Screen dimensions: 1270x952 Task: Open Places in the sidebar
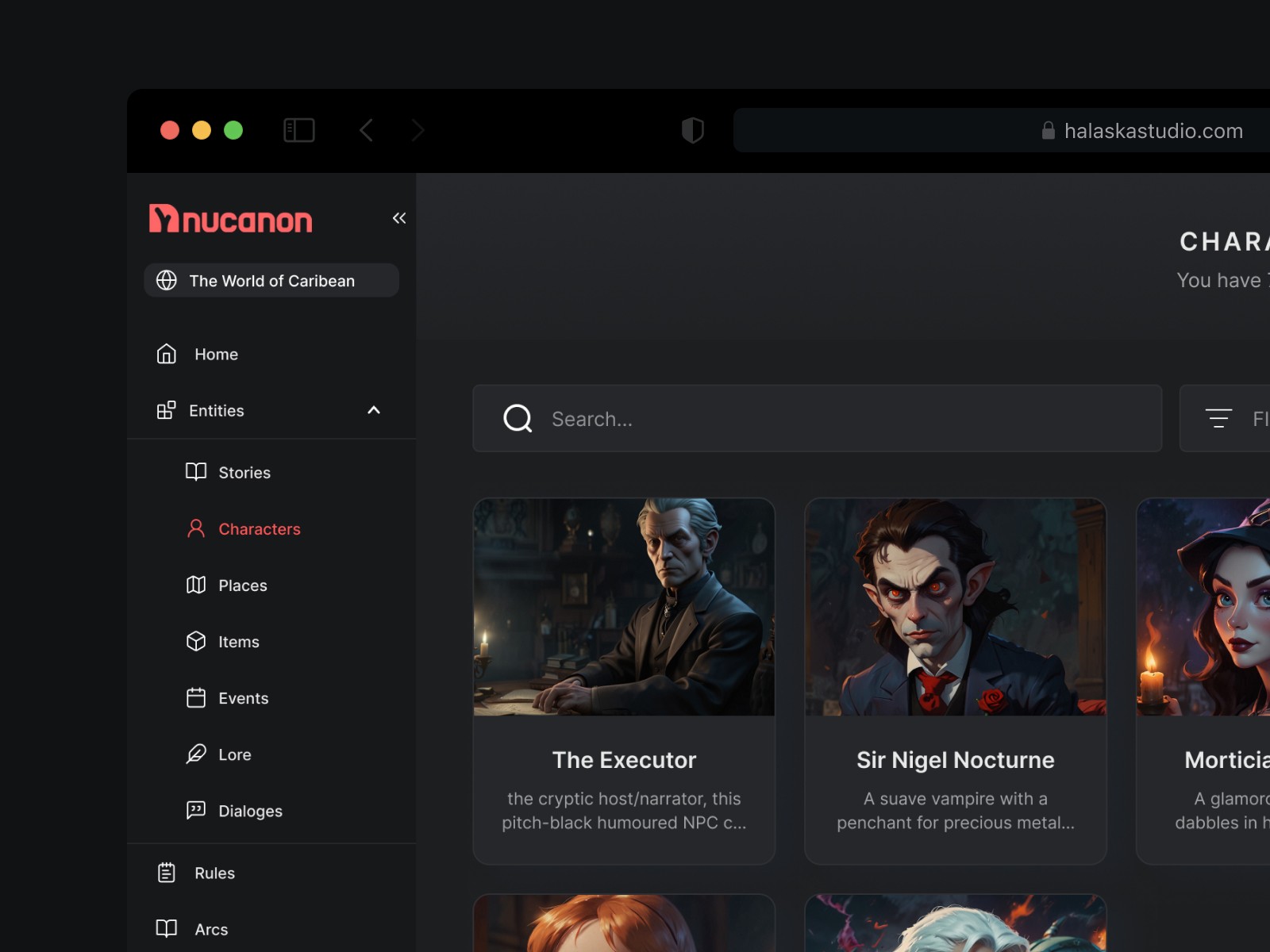(243, 585)
